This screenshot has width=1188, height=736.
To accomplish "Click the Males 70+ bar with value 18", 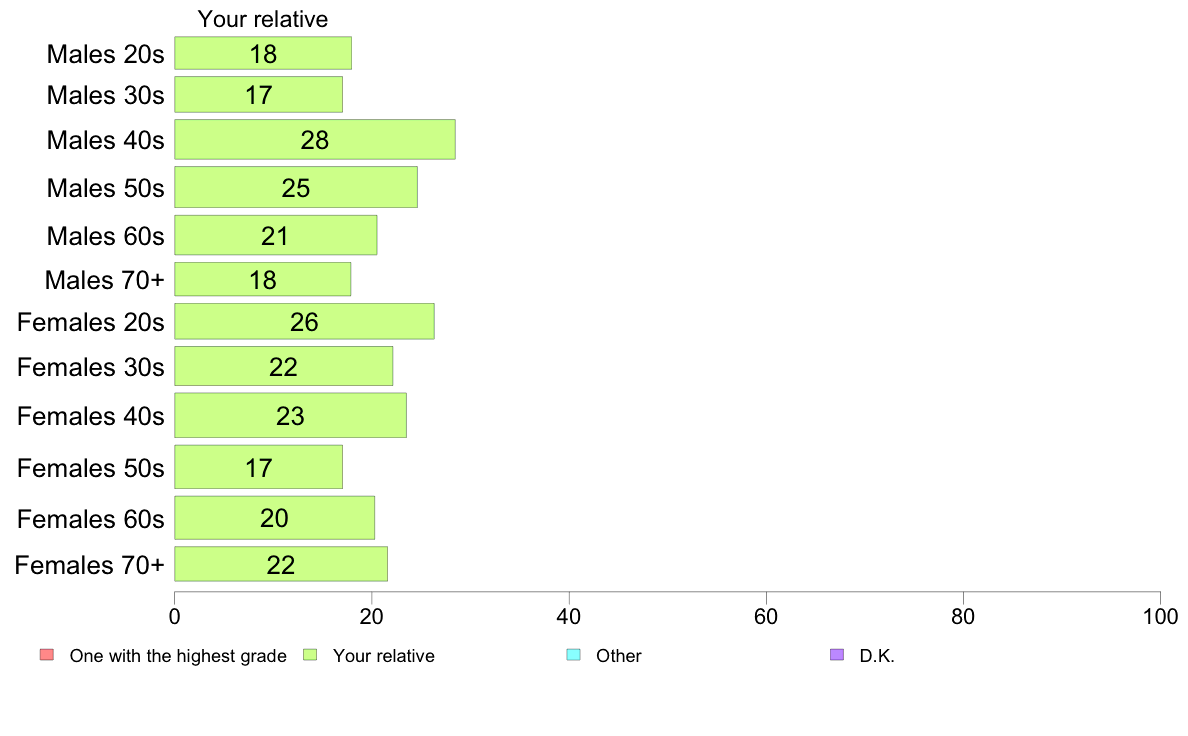I will click(x=263, y=279).
